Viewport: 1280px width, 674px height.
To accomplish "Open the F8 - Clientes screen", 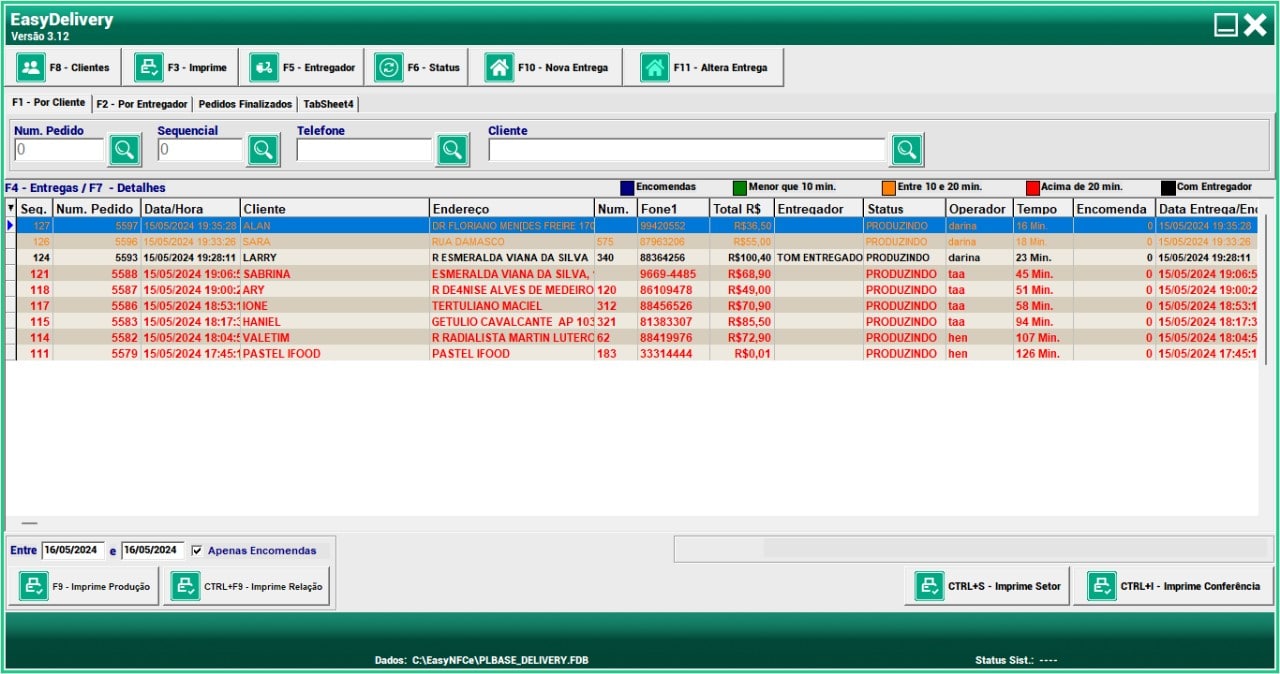I will pos(65,67).
